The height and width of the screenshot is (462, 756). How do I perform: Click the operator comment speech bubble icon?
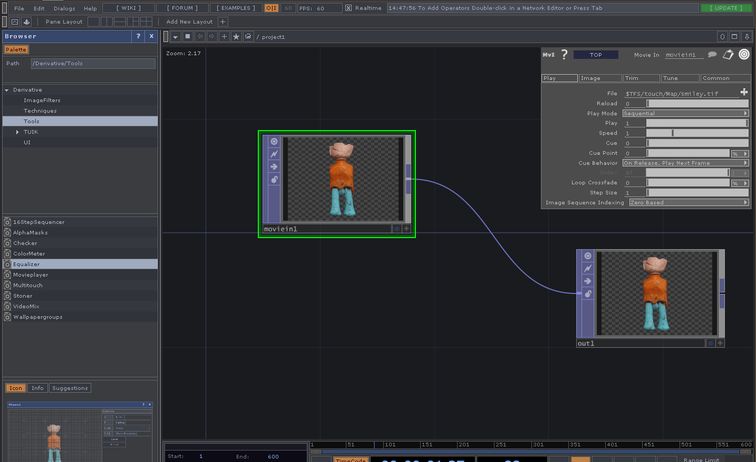point(713,55)
